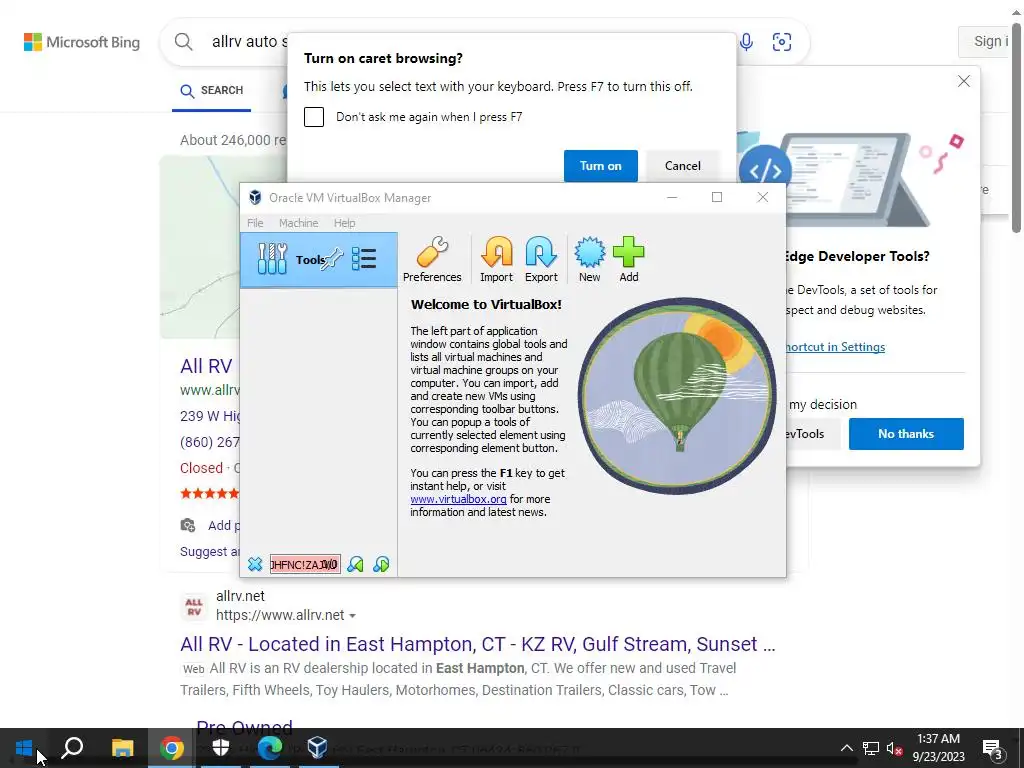Switch to Chrome in the taskbar

(x=171, y=748)
